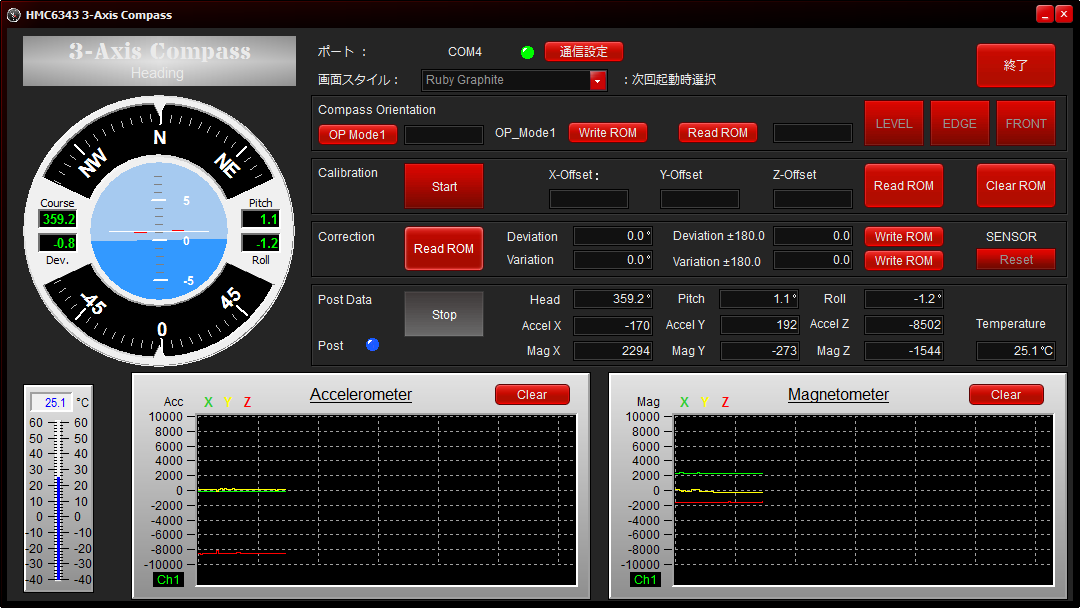Click Read ROM in Compass Orientation
Screen dimensions: 1080x608
718,133
